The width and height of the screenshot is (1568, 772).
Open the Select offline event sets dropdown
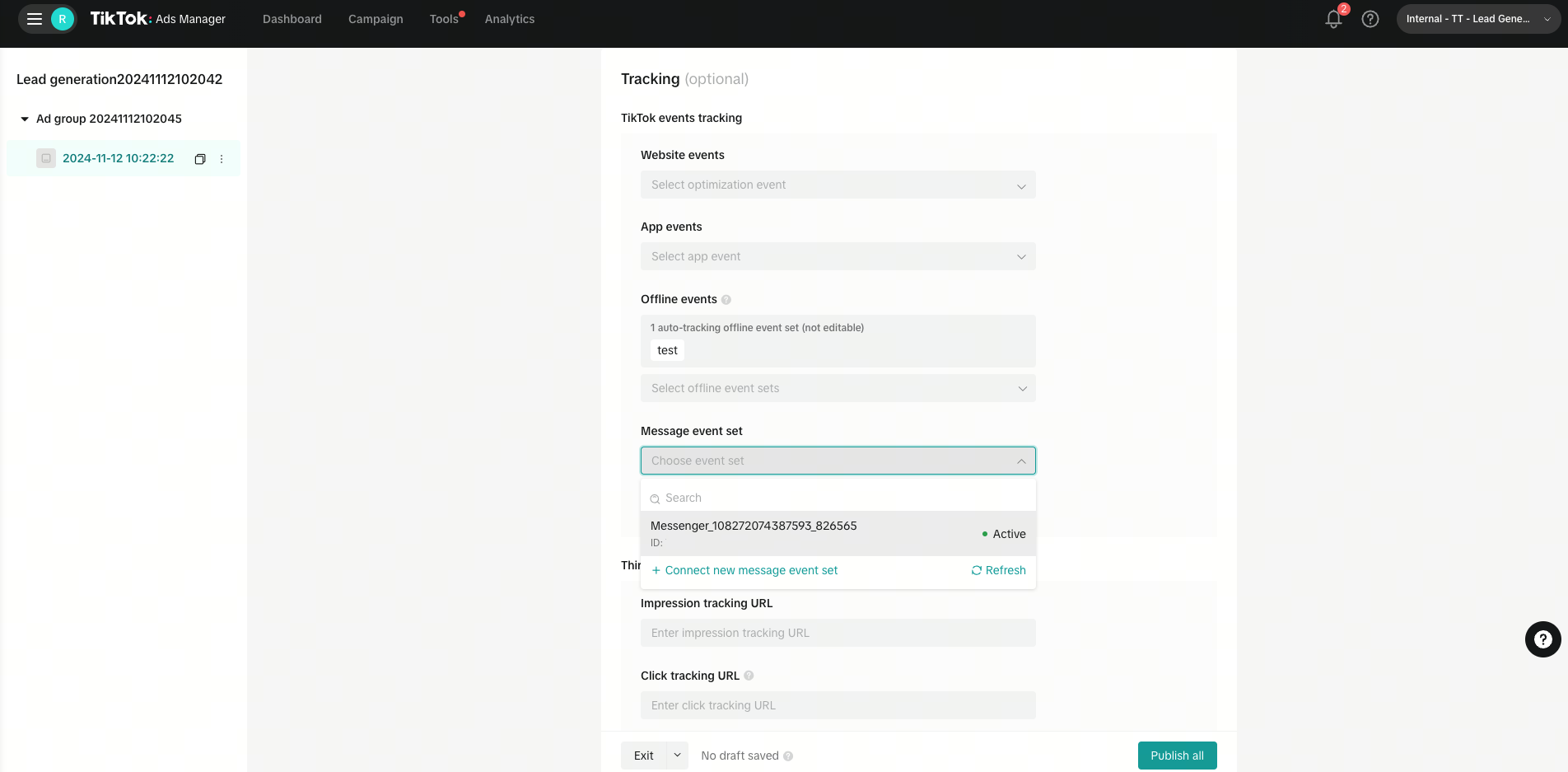point(838,388)
